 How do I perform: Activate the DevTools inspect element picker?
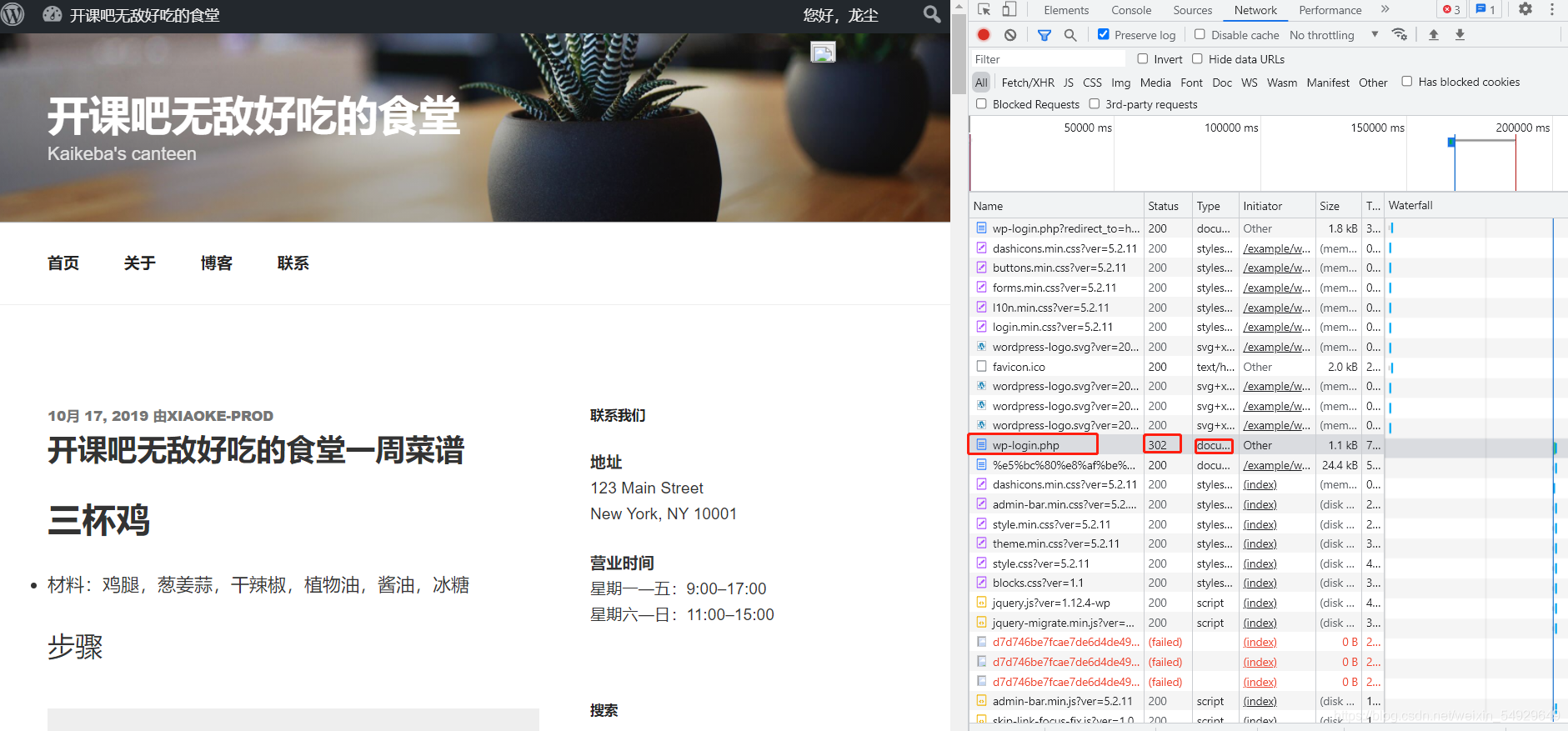point(984,9)
